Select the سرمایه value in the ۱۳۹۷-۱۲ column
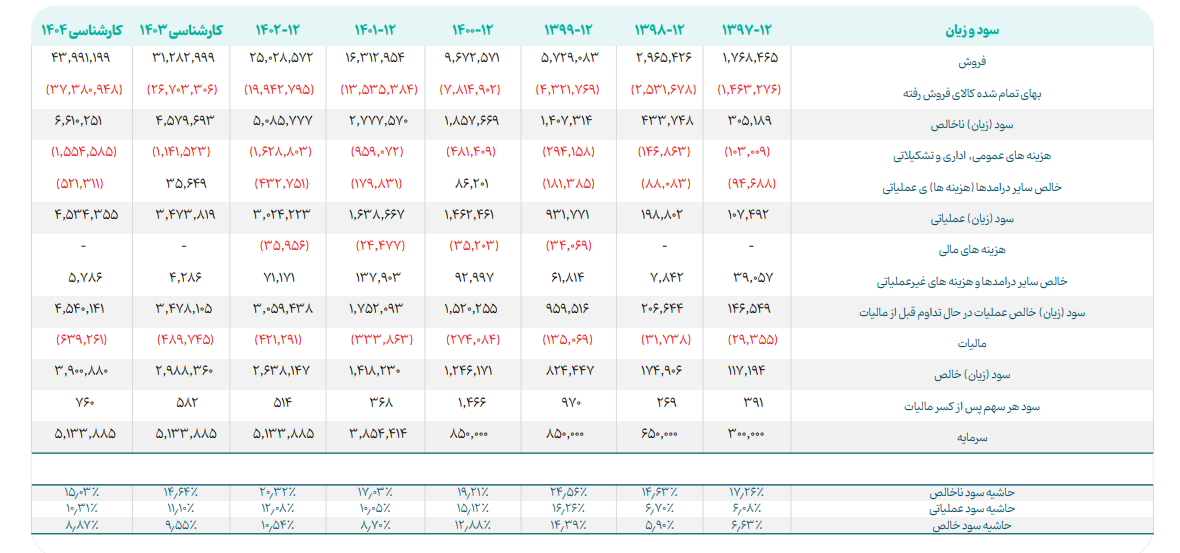 [x=749, y=436]
